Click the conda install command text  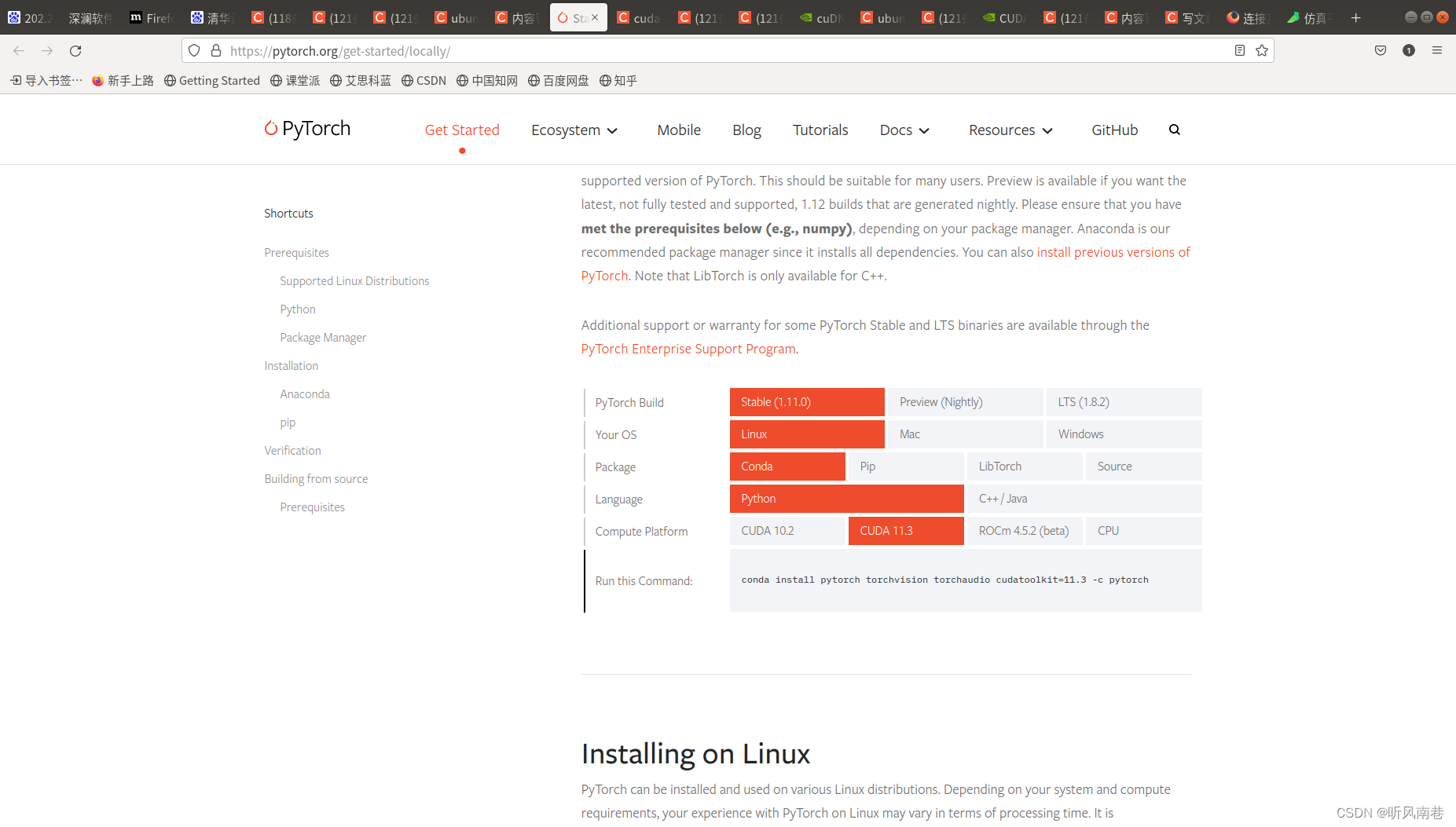[x=944, y=580]
